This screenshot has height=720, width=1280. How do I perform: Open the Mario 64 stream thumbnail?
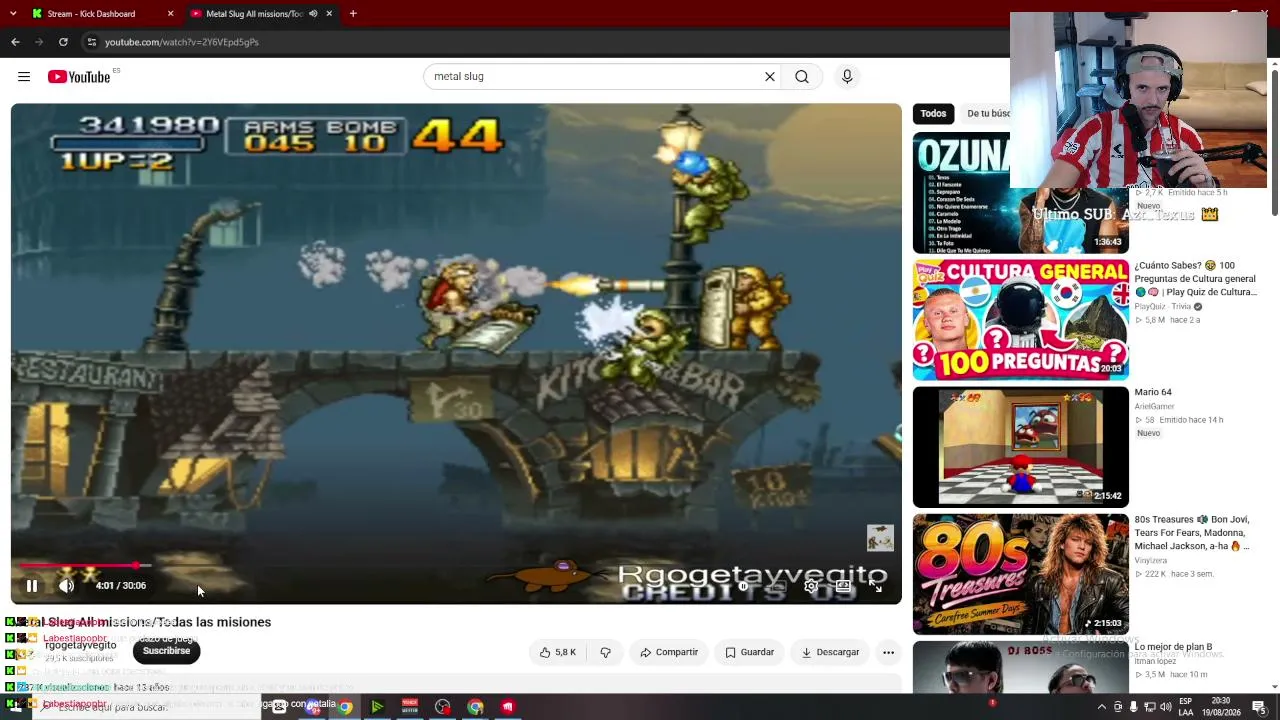click(1021, 447)
